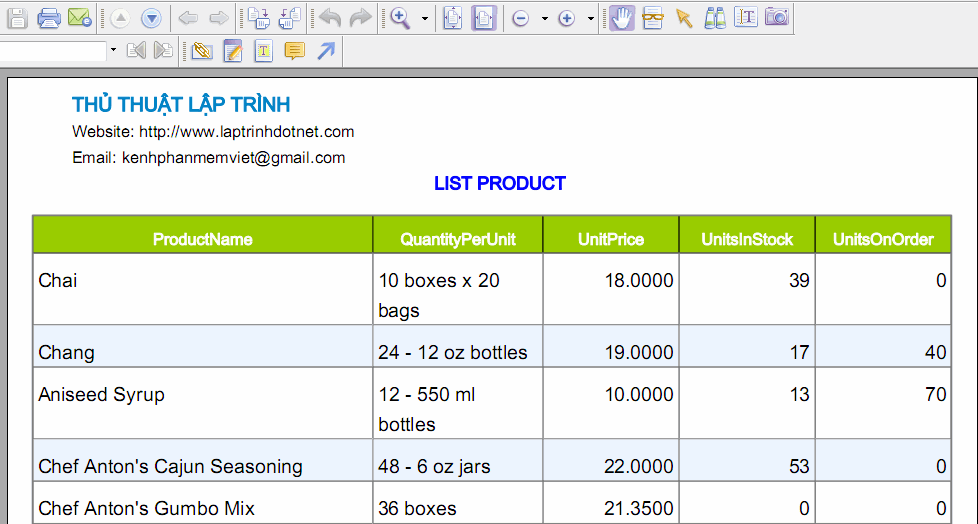Image resolution: width=978 pixels, height=524 pixels.
Task: Print the document using the printer icon
Action: point(49,18)
